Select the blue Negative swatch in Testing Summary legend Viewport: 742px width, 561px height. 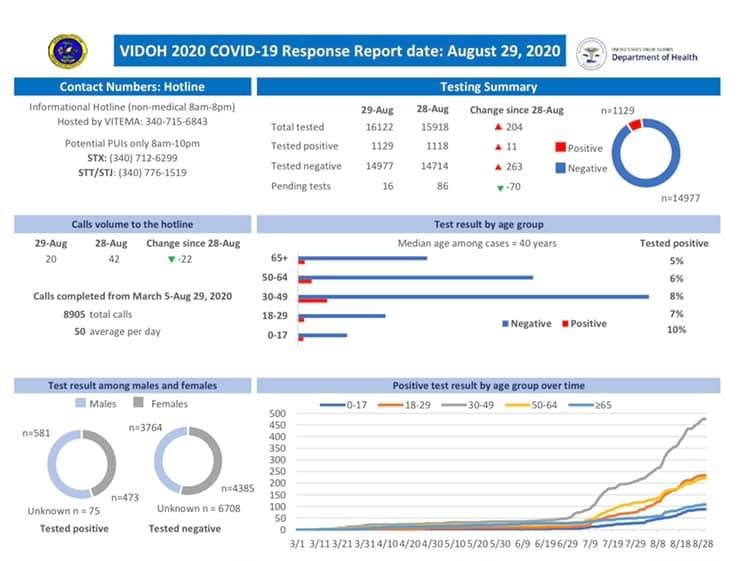point(560,168)
